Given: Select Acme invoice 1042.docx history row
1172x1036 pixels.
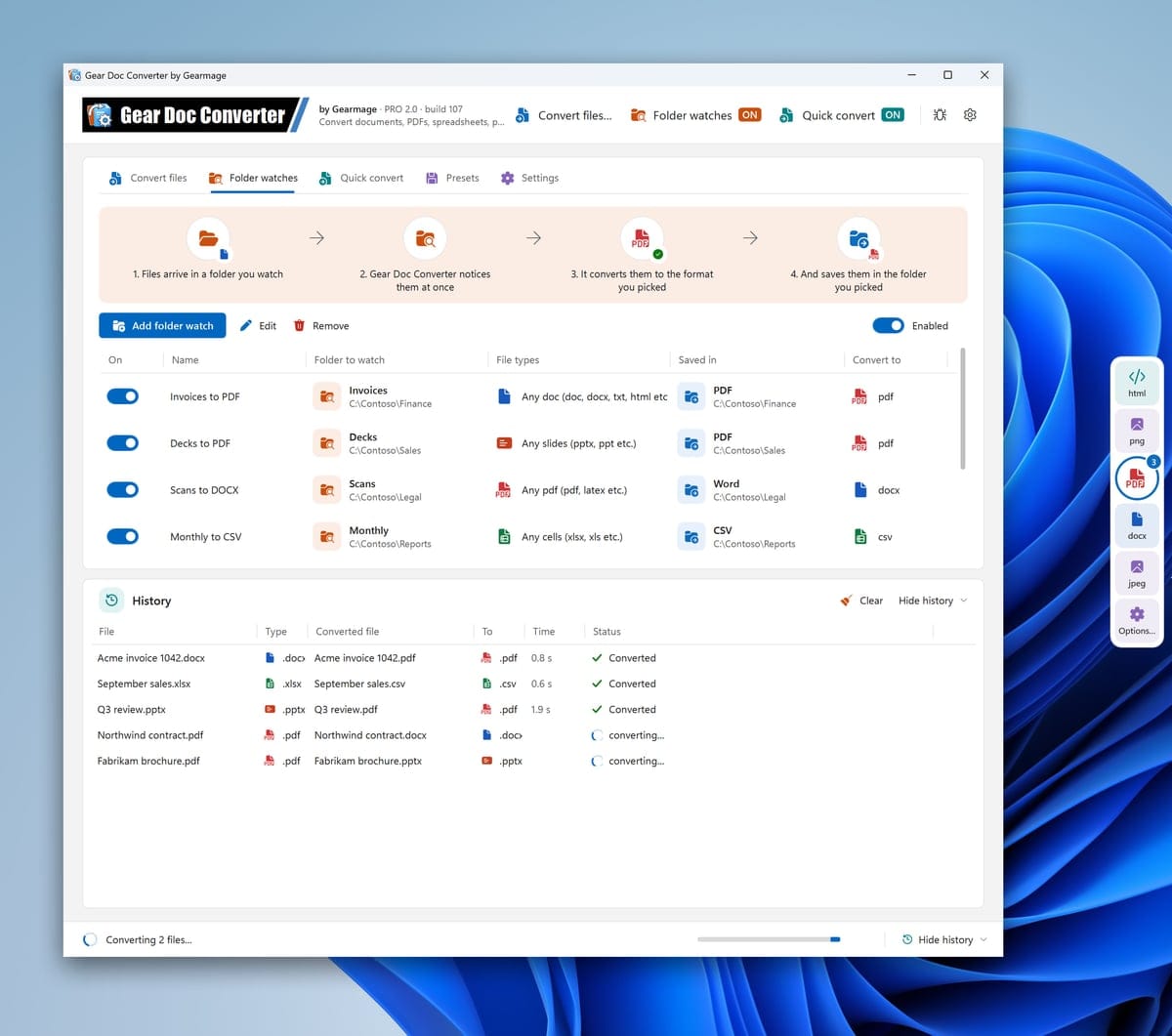Looking at the screenshot, I should coord(534,658).
